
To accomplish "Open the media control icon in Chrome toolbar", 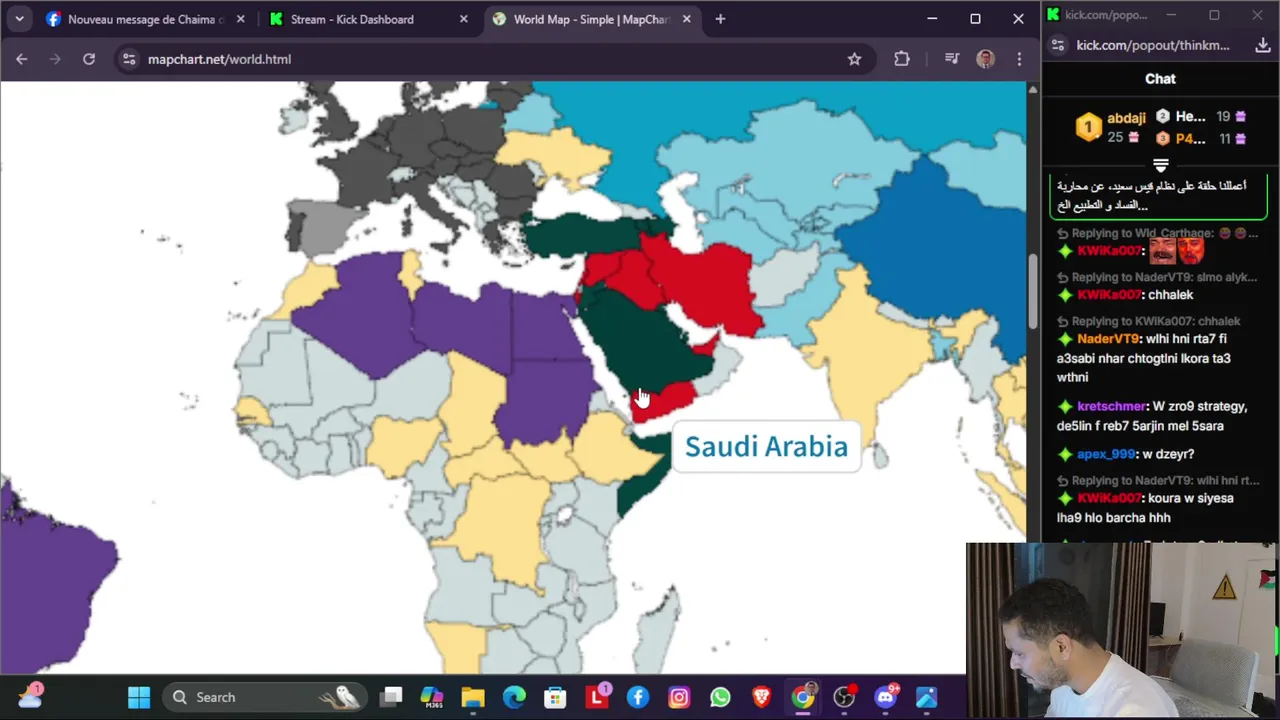I will coord(951,59).
